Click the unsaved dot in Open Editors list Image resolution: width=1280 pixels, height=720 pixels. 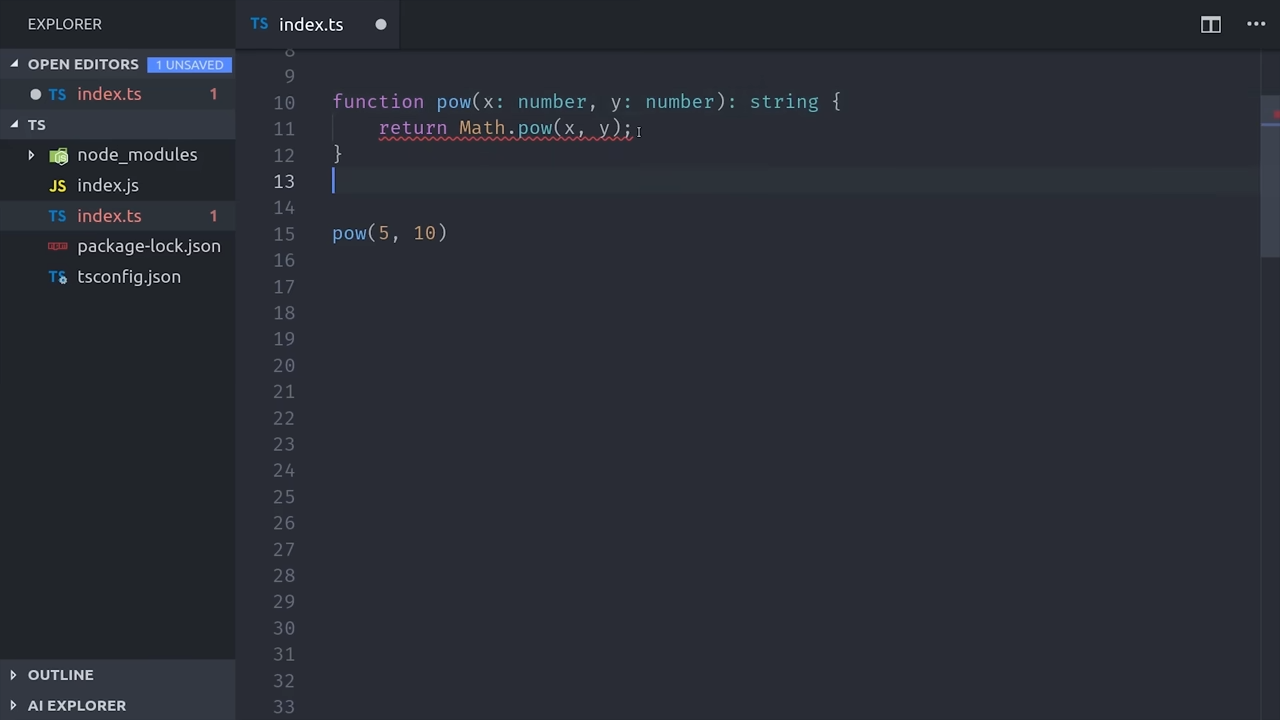(35, 94)
